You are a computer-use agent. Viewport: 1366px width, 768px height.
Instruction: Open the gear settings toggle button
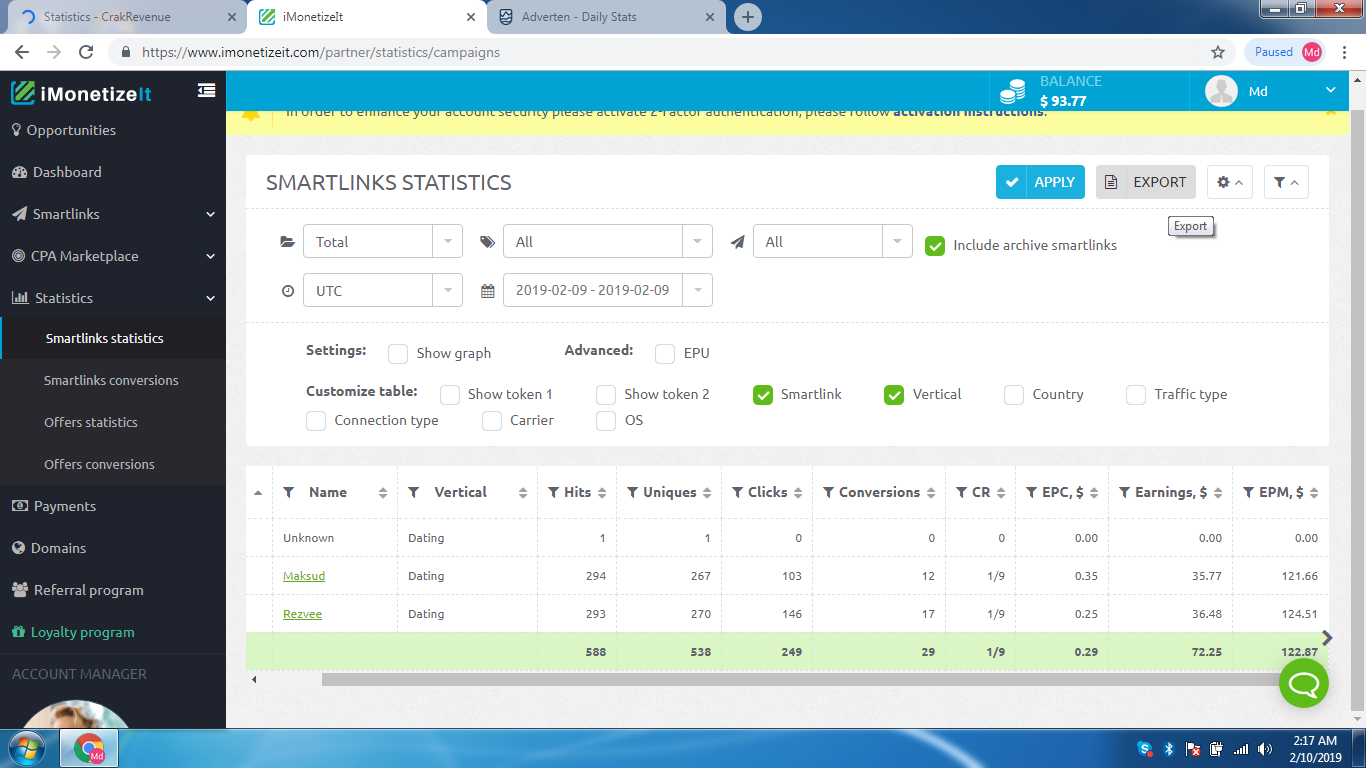tap(1230, 182)
